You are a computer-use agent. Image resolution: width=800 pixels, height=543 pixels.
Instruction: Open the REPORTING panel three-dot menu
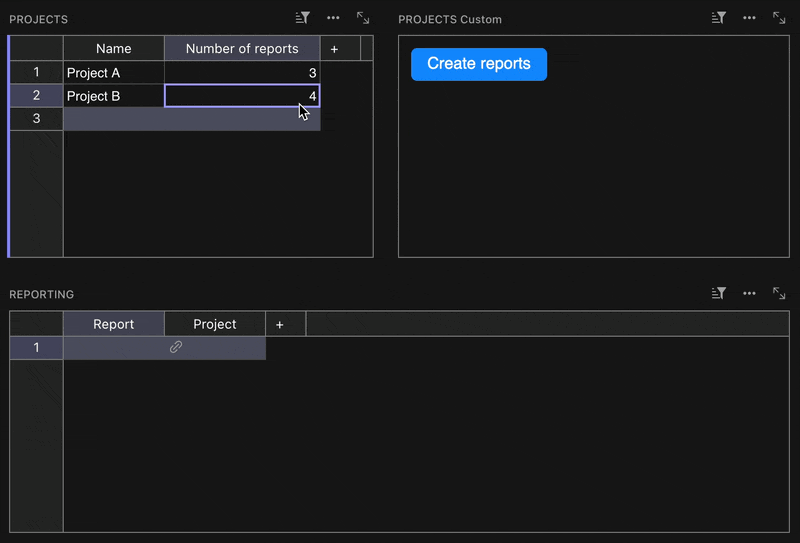[x=749, y=293]
